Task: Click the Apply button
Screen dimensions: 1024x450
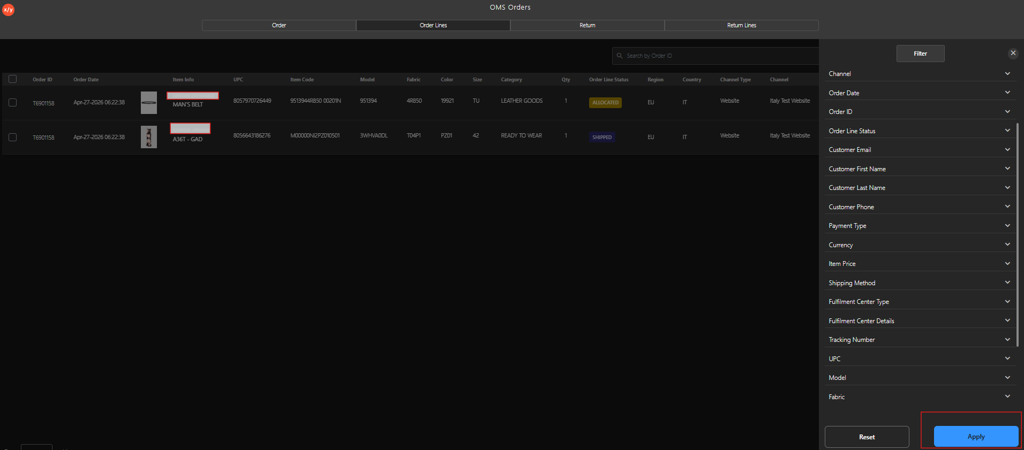Action: pyautogui.click(x=976, y=436)
